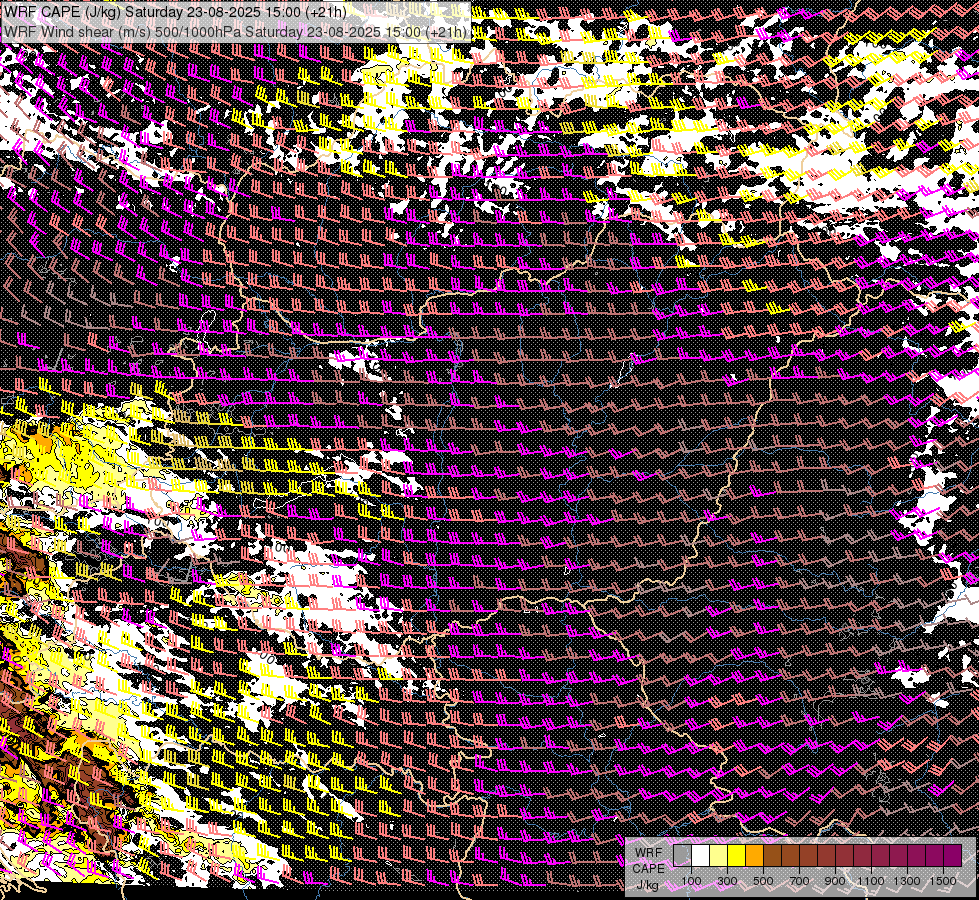Click the '100' legend value label
The height and width of the screenshot is (900, 979).
(691, 881)
